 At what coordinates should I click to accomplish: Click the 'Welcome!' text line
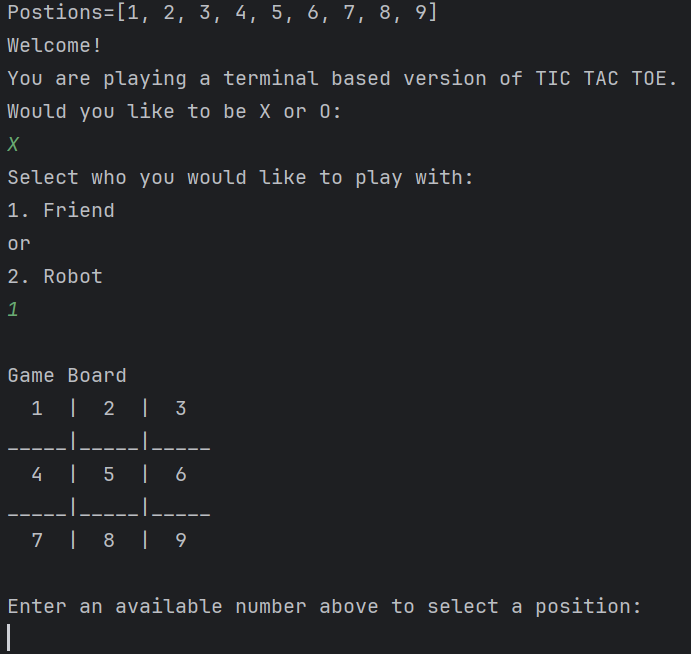click(55, 46)
